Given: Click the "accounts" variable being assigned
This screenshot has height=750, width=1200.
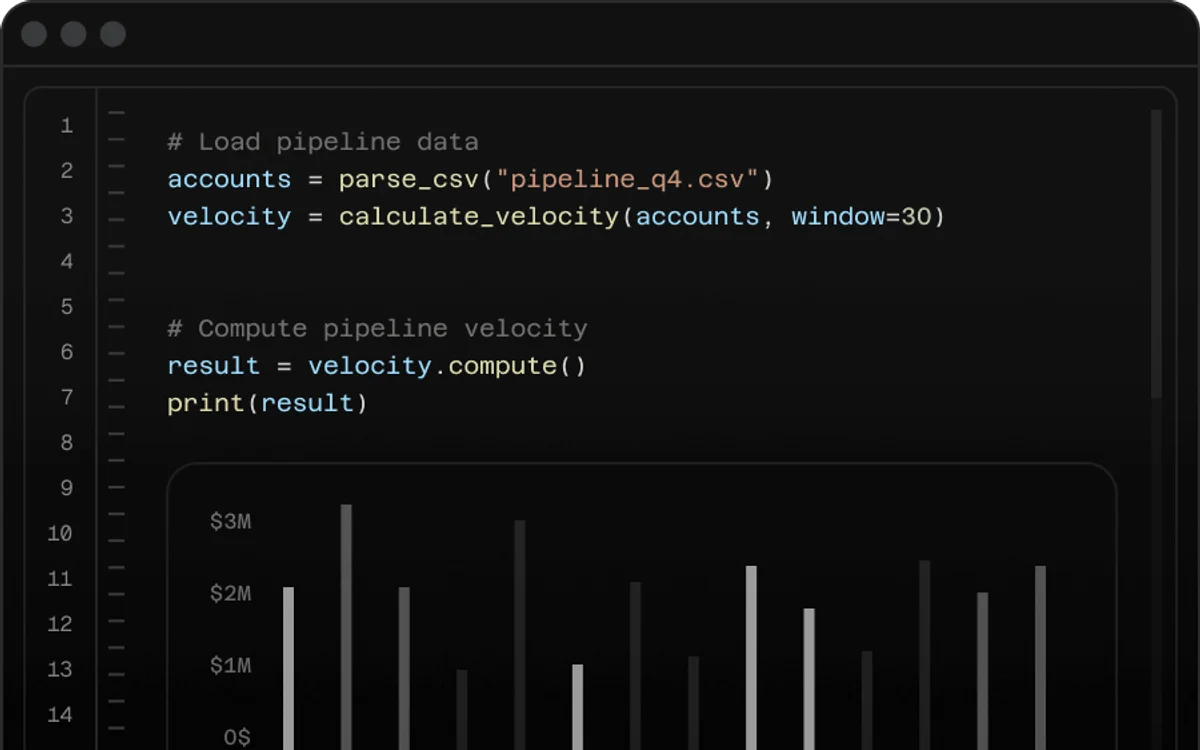Looking at the screenshot, I should pyautogui.click(x=229, y=180).
